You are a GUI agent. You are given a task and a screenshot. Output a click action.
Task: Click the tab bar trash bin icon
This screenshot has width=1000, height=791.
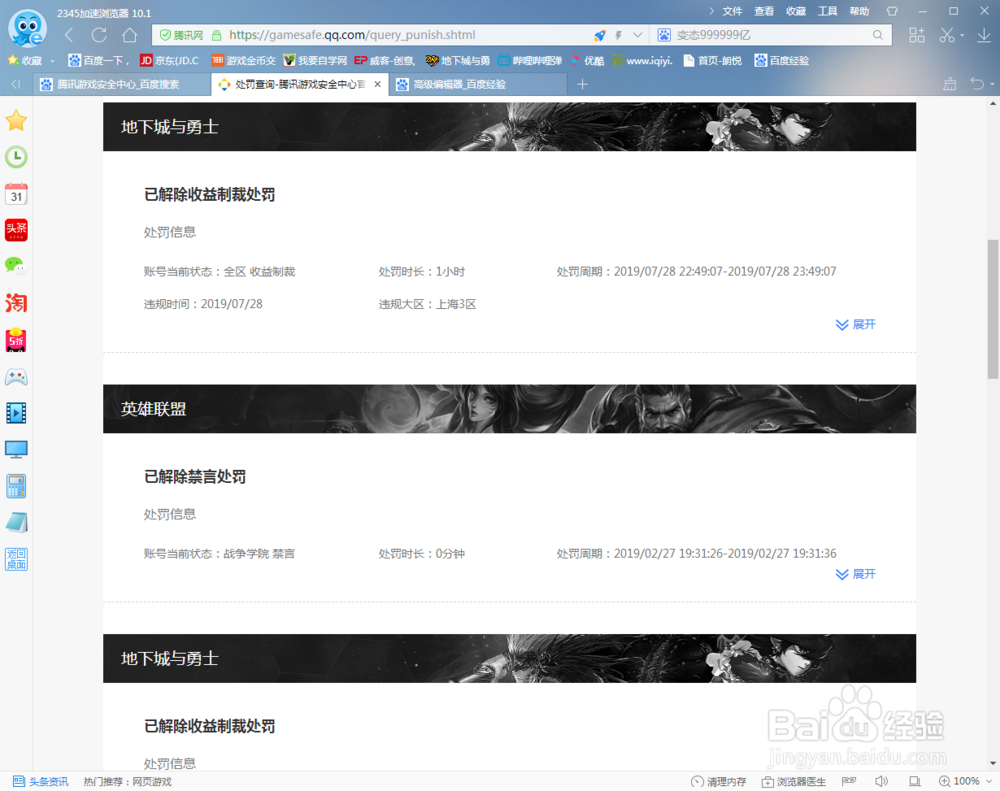[x=950, y=84]
